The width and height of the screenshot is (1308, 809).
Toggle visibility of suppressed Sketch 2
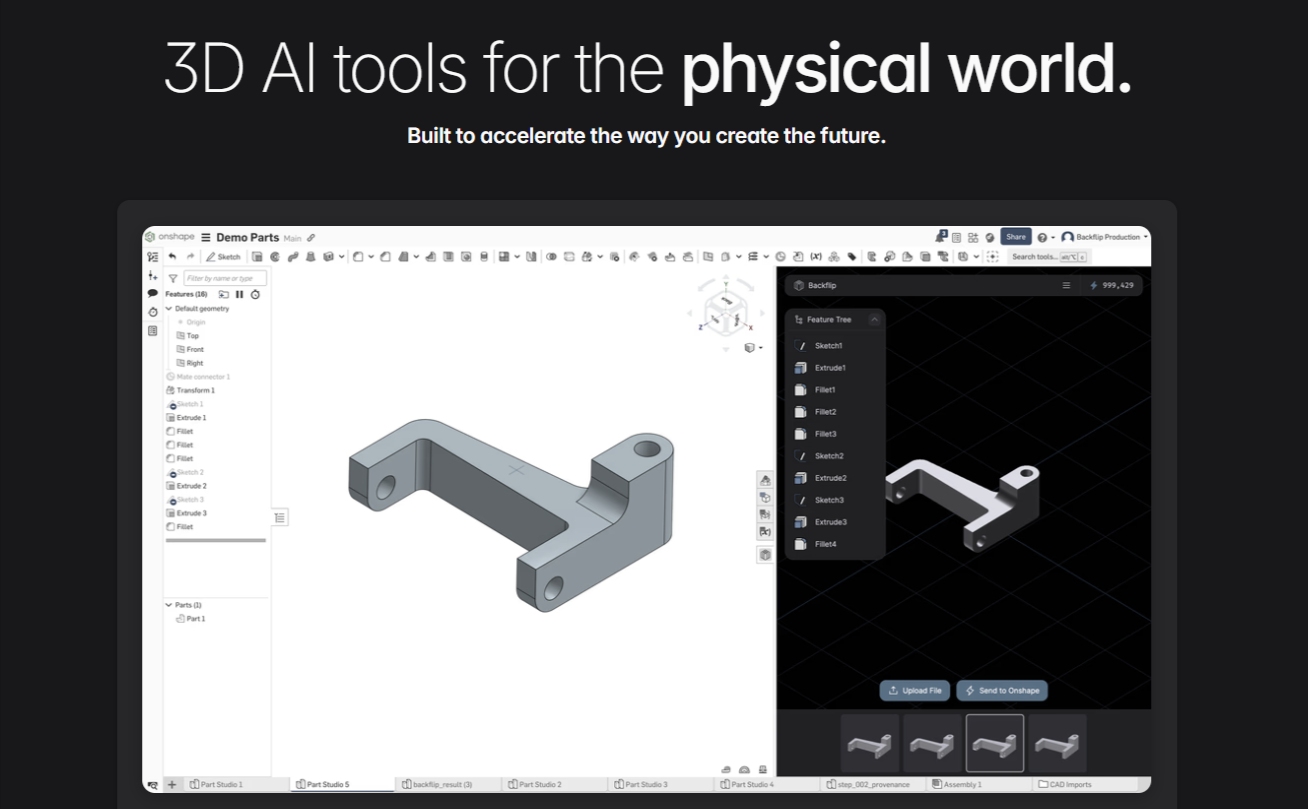(x=172, y=472)
